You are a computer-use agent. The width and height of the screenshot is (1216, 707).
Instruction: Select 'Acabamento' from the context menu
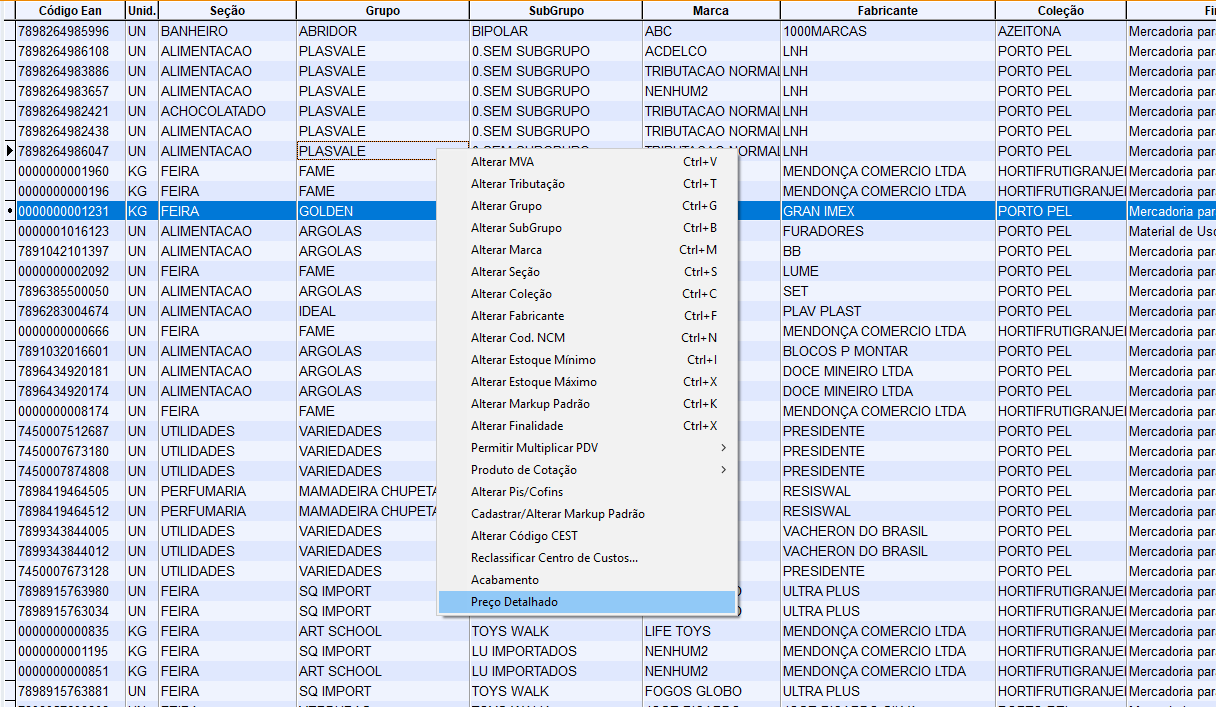point(504,580)
